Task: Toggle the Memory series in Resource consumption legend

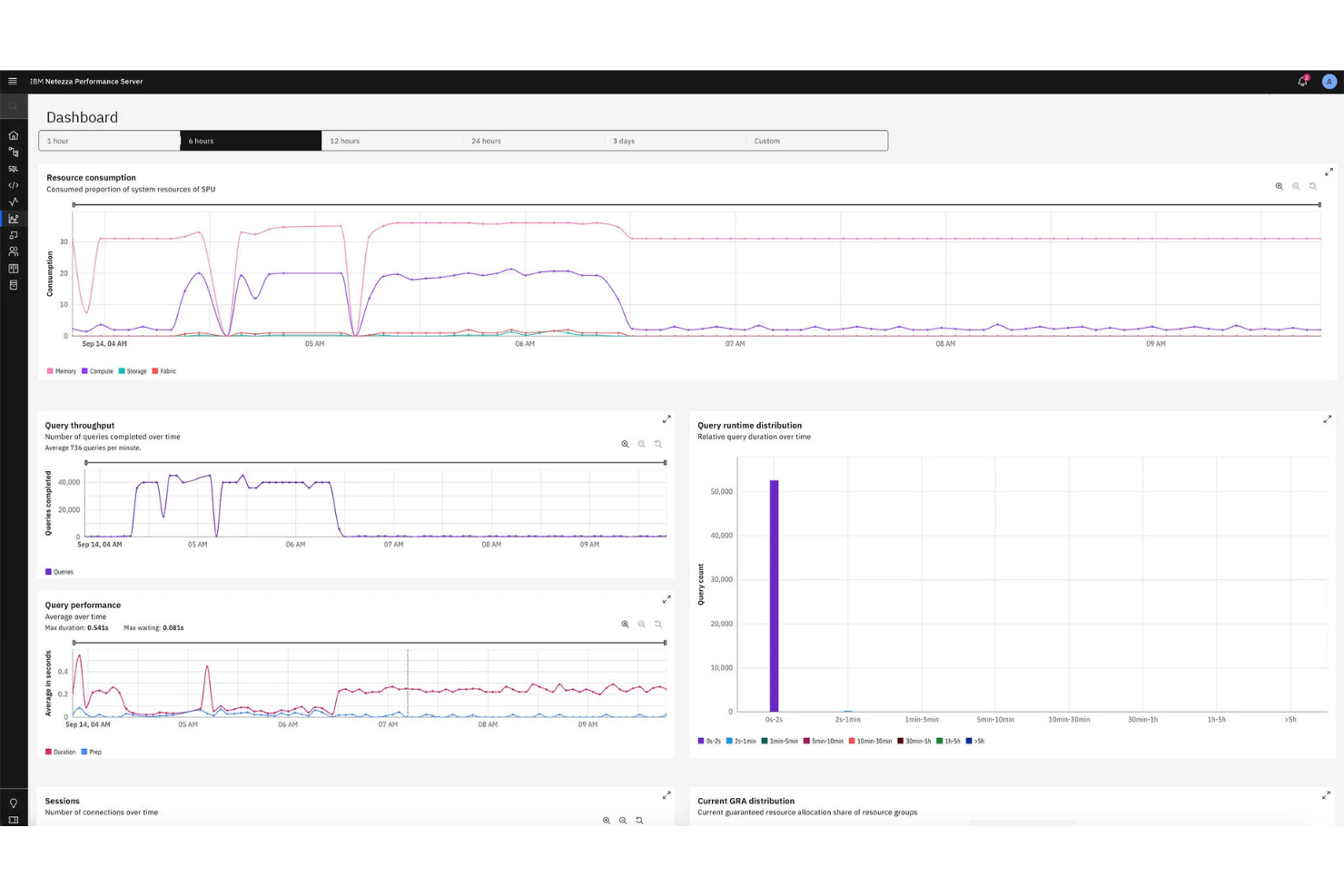Action: point(61,371)
